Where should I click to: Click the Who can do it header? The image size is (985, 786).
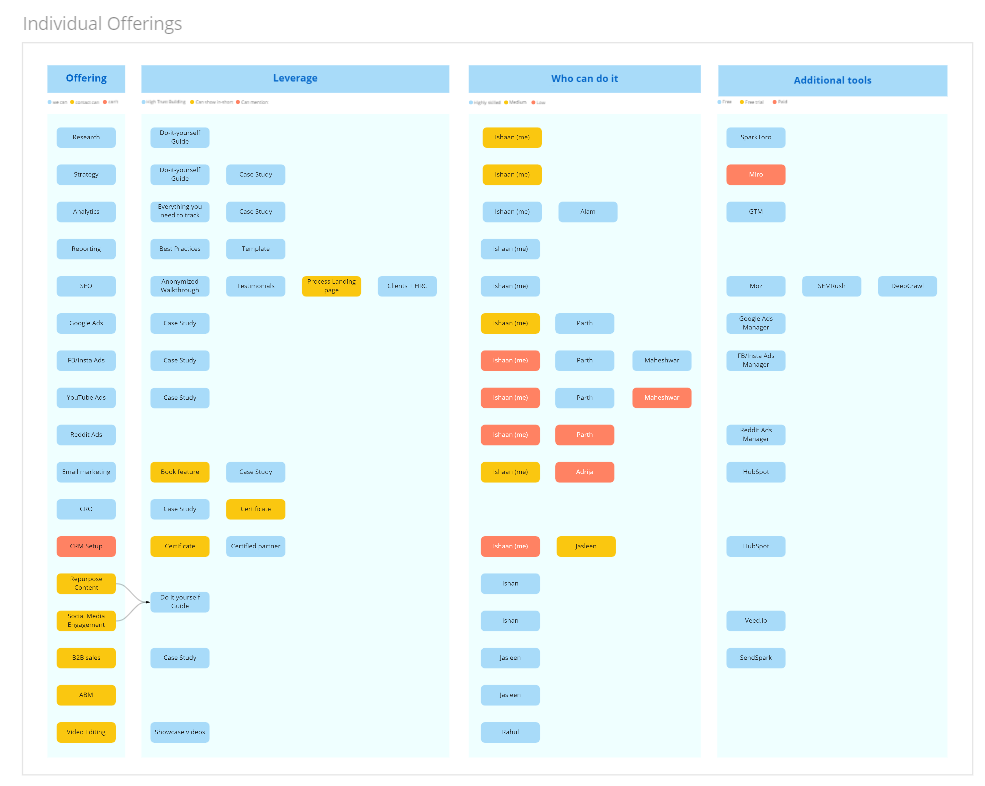click(584, 79)
